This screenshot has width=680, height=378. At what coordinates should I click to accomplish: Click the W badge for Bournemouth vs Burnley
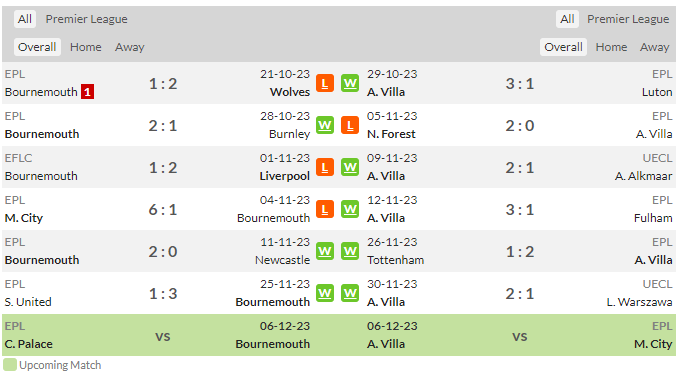coord(325,125)
